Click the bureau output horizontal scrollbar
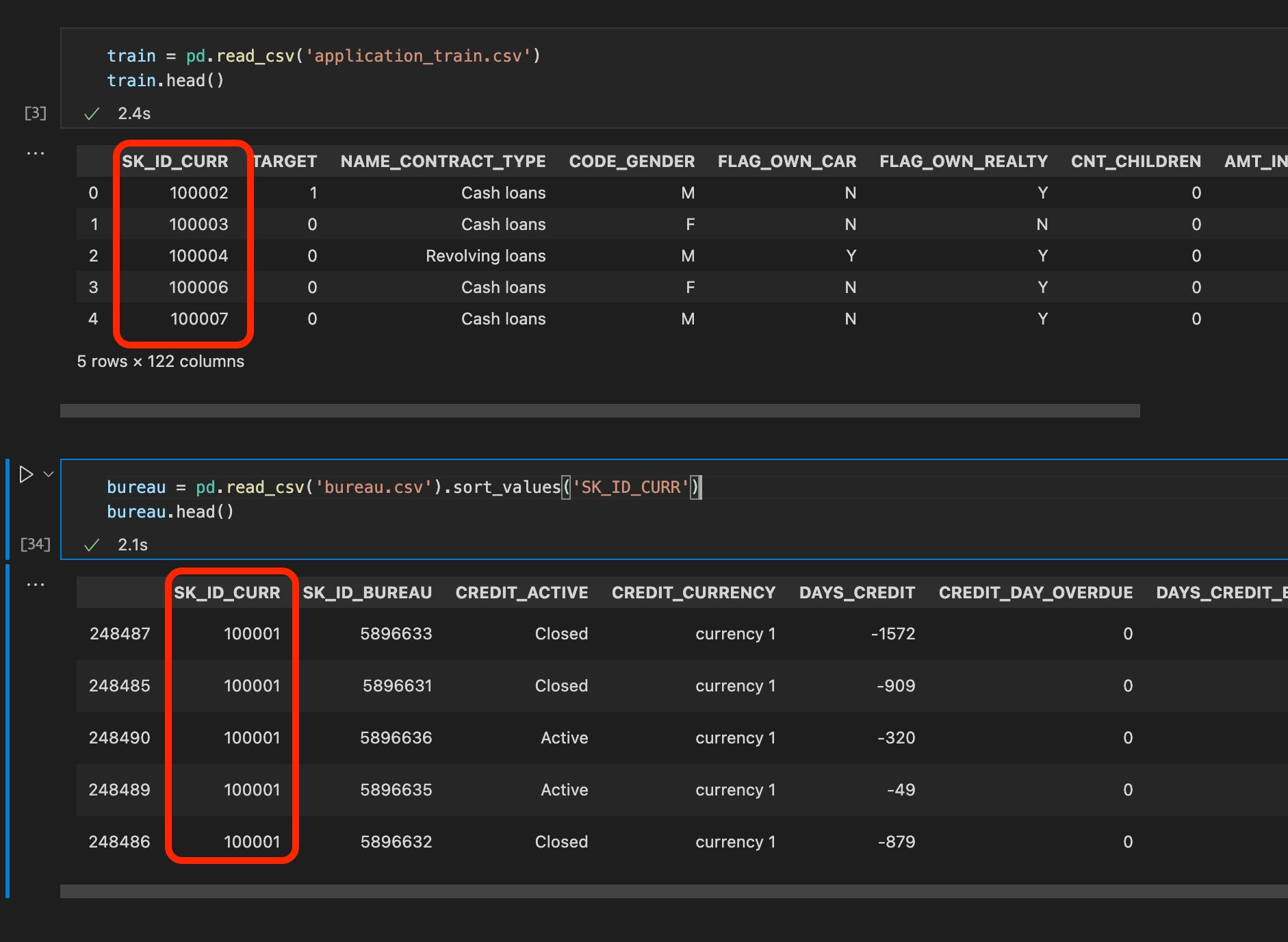Image resolution: width=1288 pixels, height=942 pixels. pos(673,891)
